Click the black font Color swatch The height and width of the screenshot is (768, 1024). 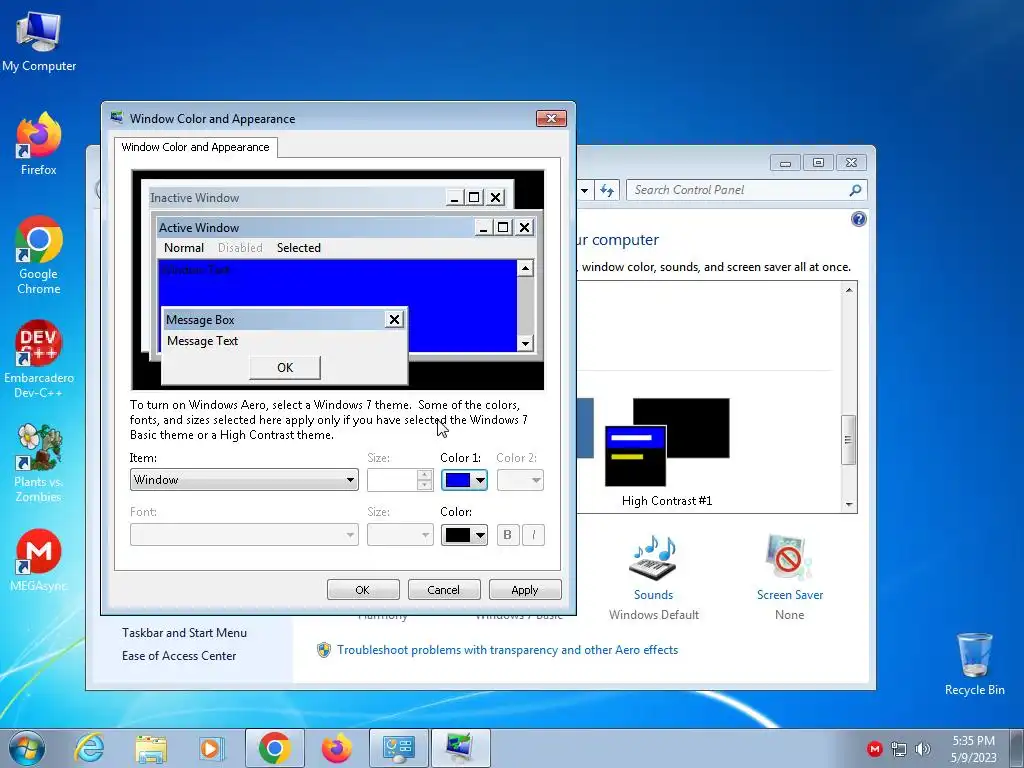point(458,536)
